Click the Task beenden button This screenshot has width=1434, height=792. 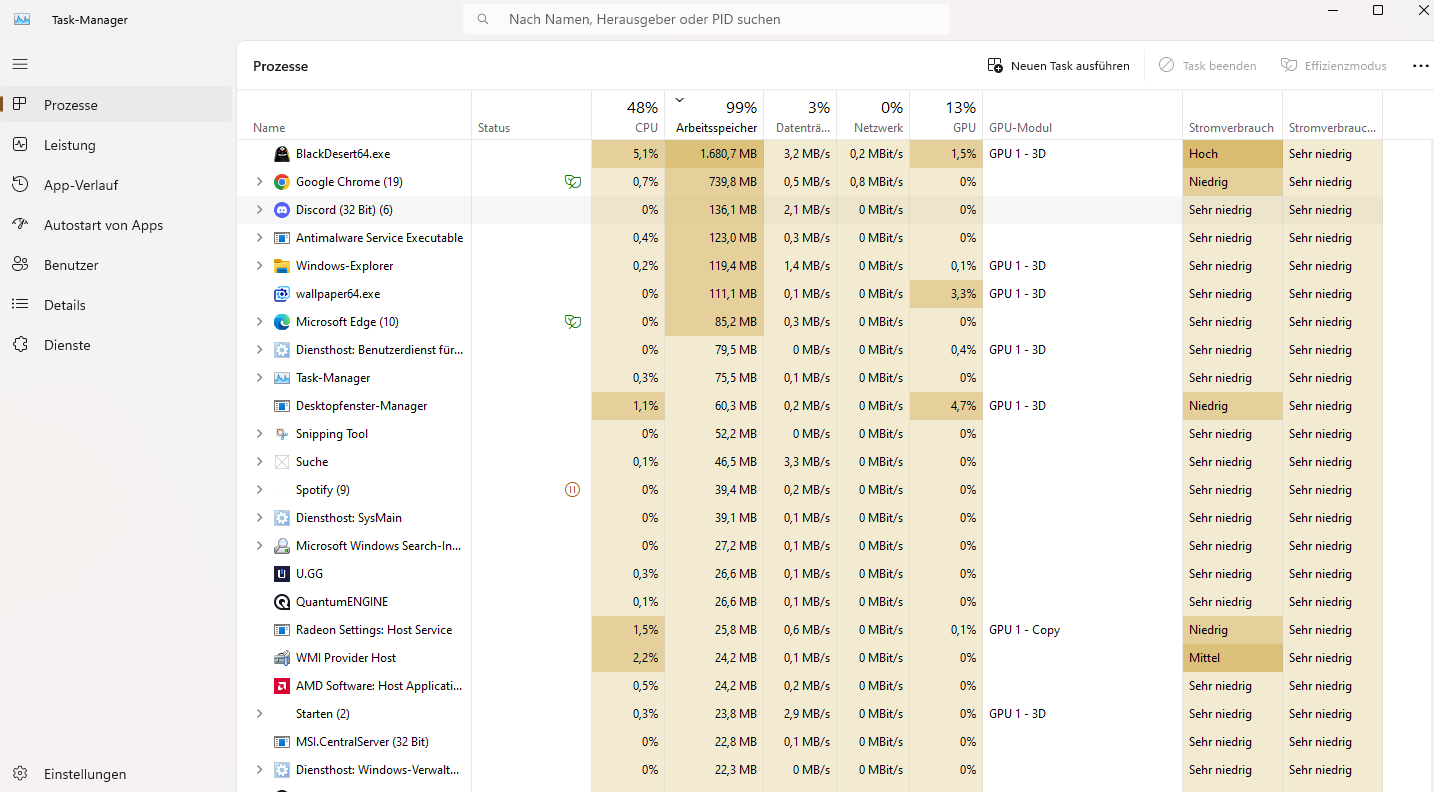[1207, 66]
